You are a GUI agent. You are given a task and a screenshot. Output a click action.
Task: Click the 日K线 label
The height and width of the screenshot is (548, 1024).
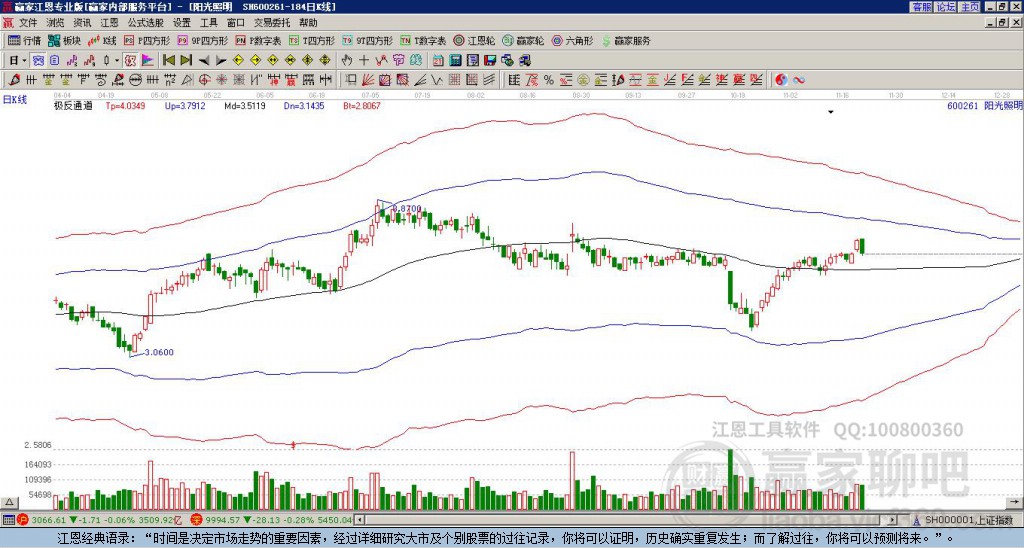point(15,99)
